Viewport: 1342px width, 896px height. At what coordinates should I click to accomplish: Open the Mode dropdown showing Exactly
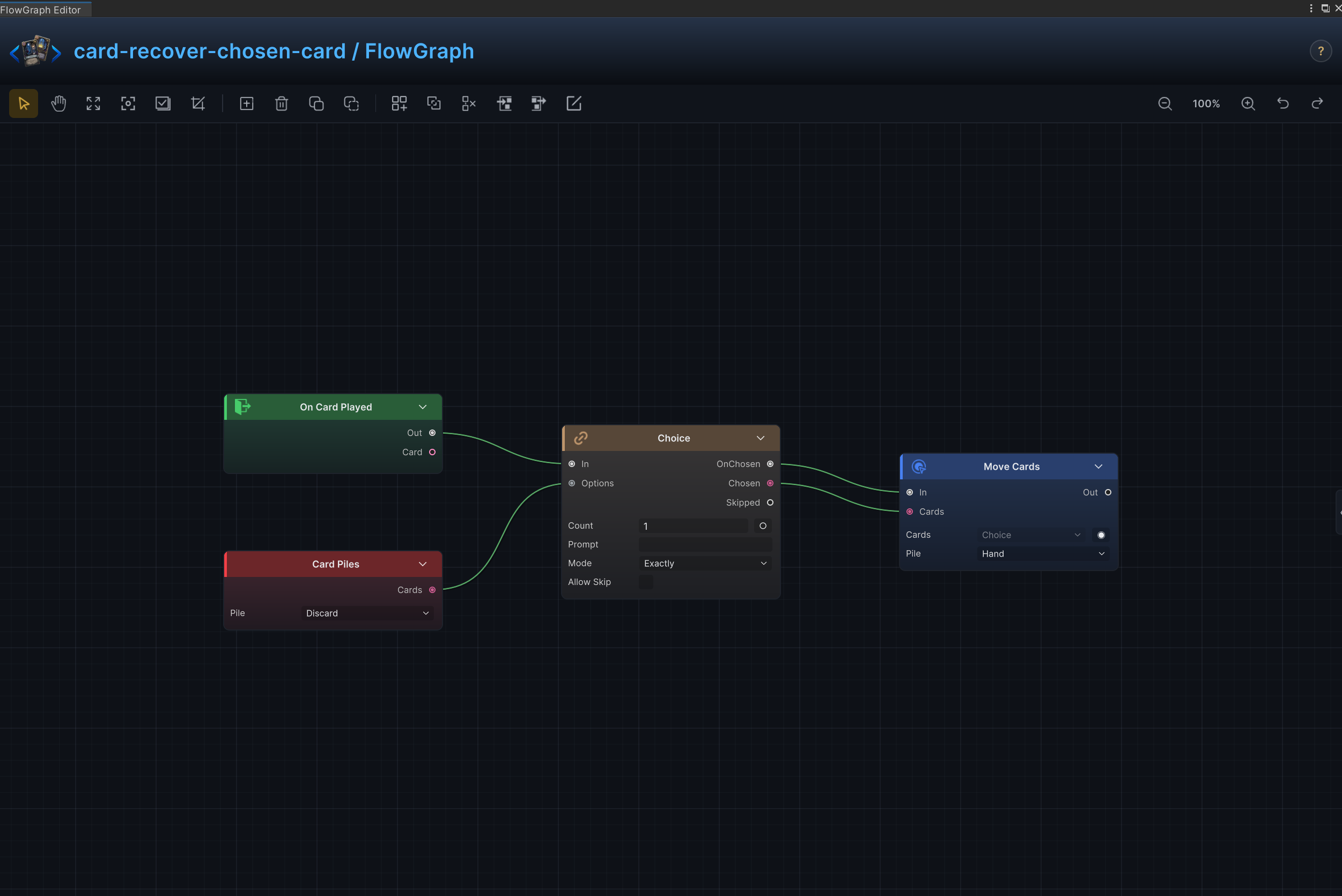tap(705, 564)
